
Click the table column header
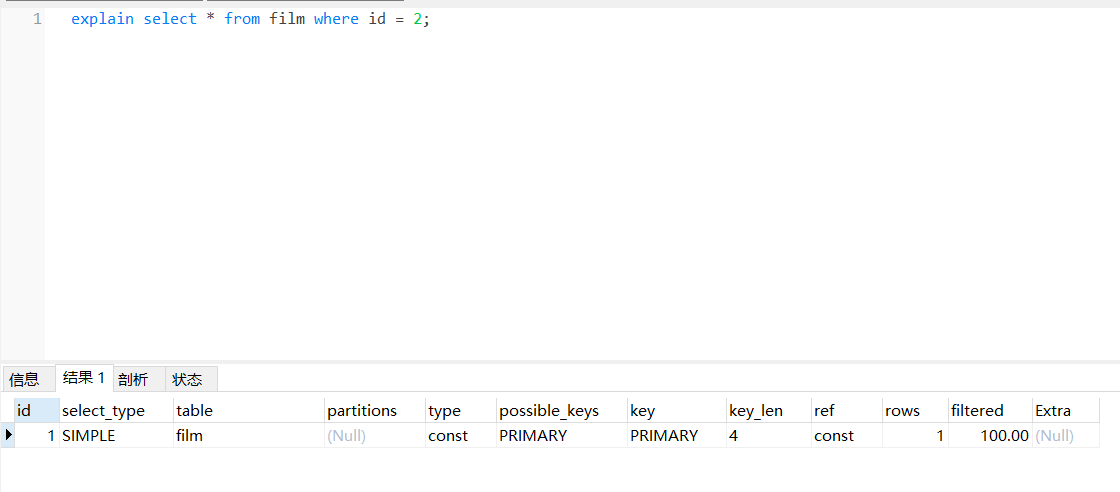(x=249, y=411)
